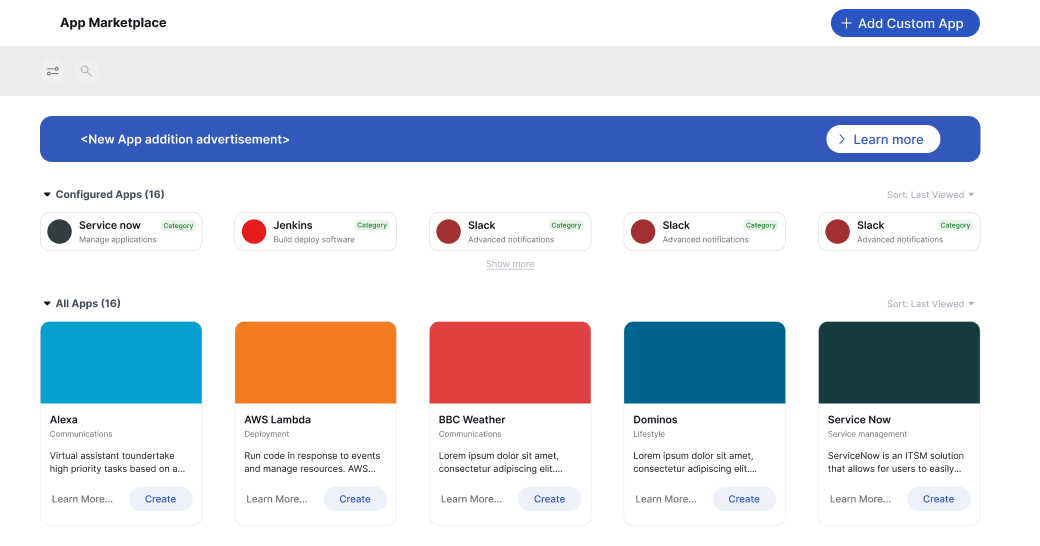The height and width of the screenshot is (546, 1040).
Task: Click the BBC Weather app title
Action: coord(472,419)
